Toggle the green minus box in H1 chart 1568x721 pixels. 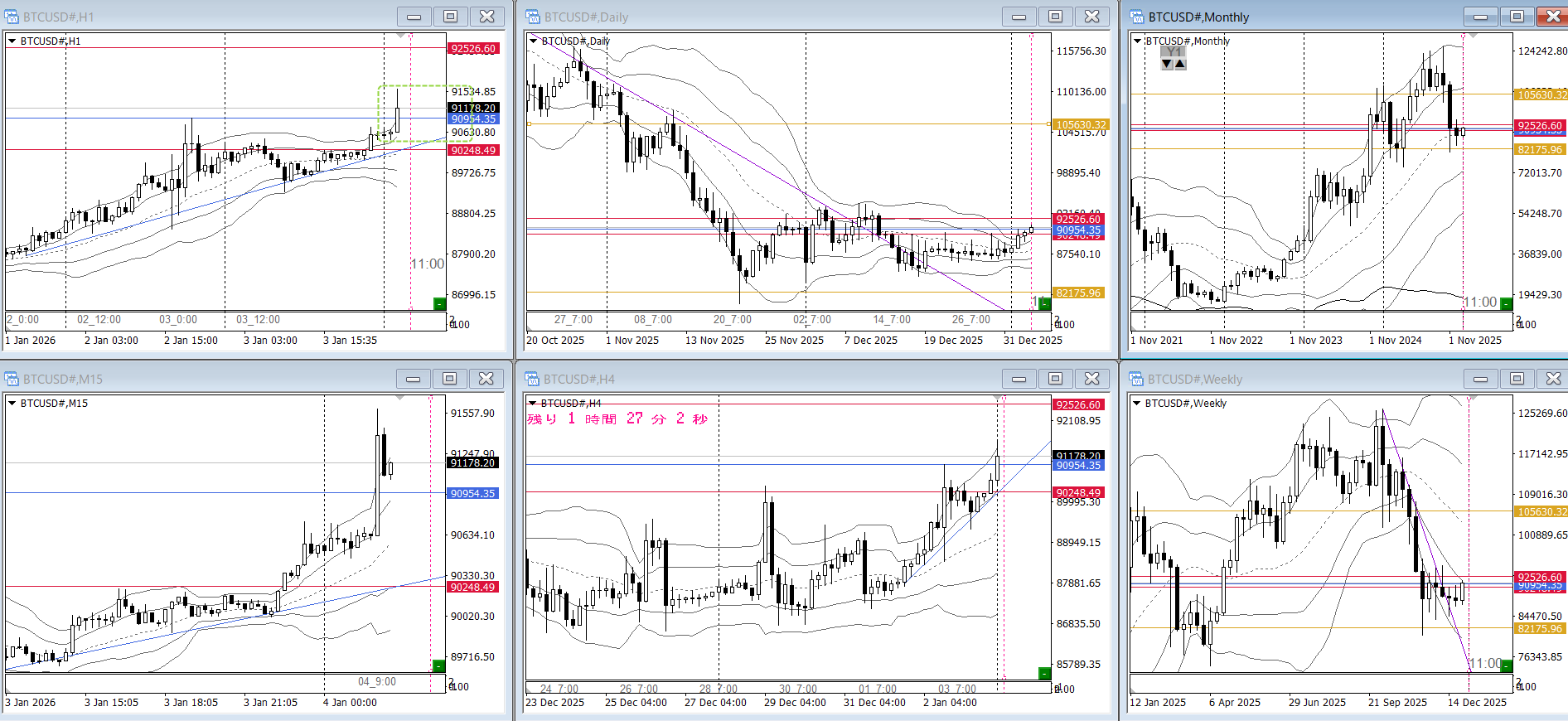(439, 304)
